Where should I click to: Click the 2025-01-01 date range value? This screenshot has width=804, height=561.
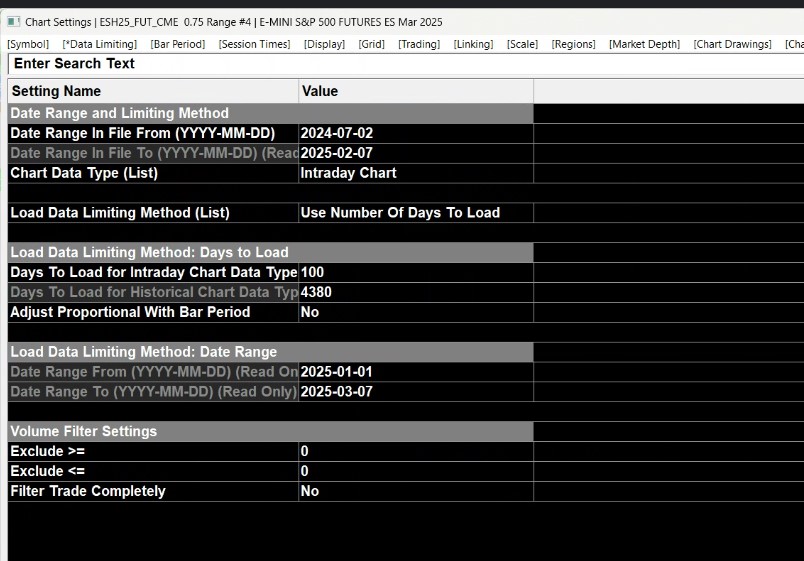click(416, 372)
